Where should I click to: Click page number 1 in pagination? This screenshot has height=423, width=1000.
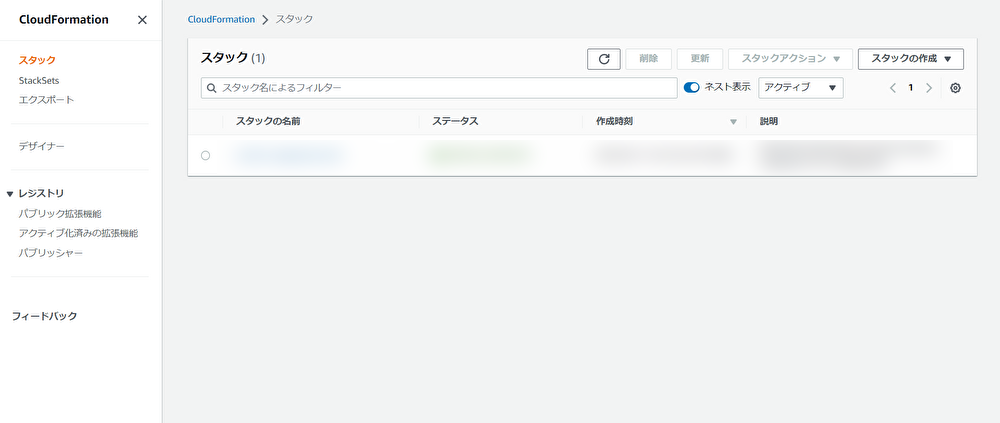pyautogui.click(x=911, y=88)
